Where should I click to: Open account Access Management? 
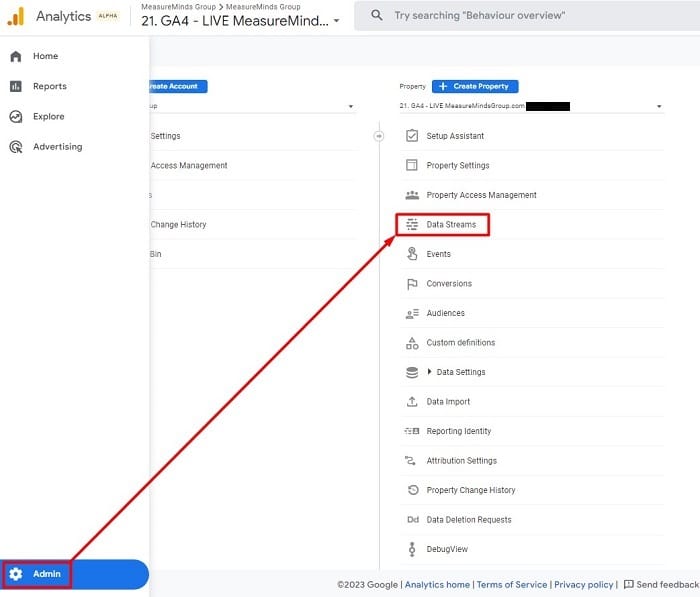(x=189, y=166)
